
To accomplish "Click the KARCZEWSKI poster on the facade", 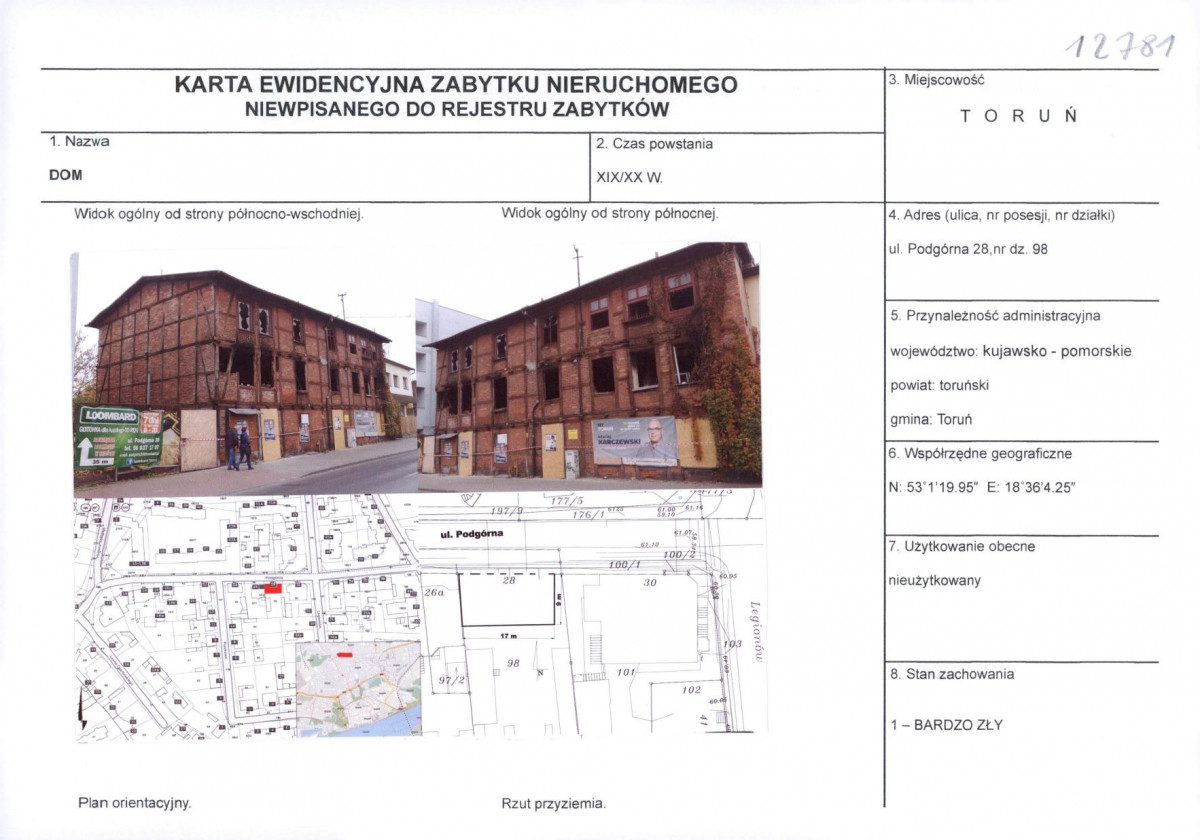I will [x=635, y=440].
